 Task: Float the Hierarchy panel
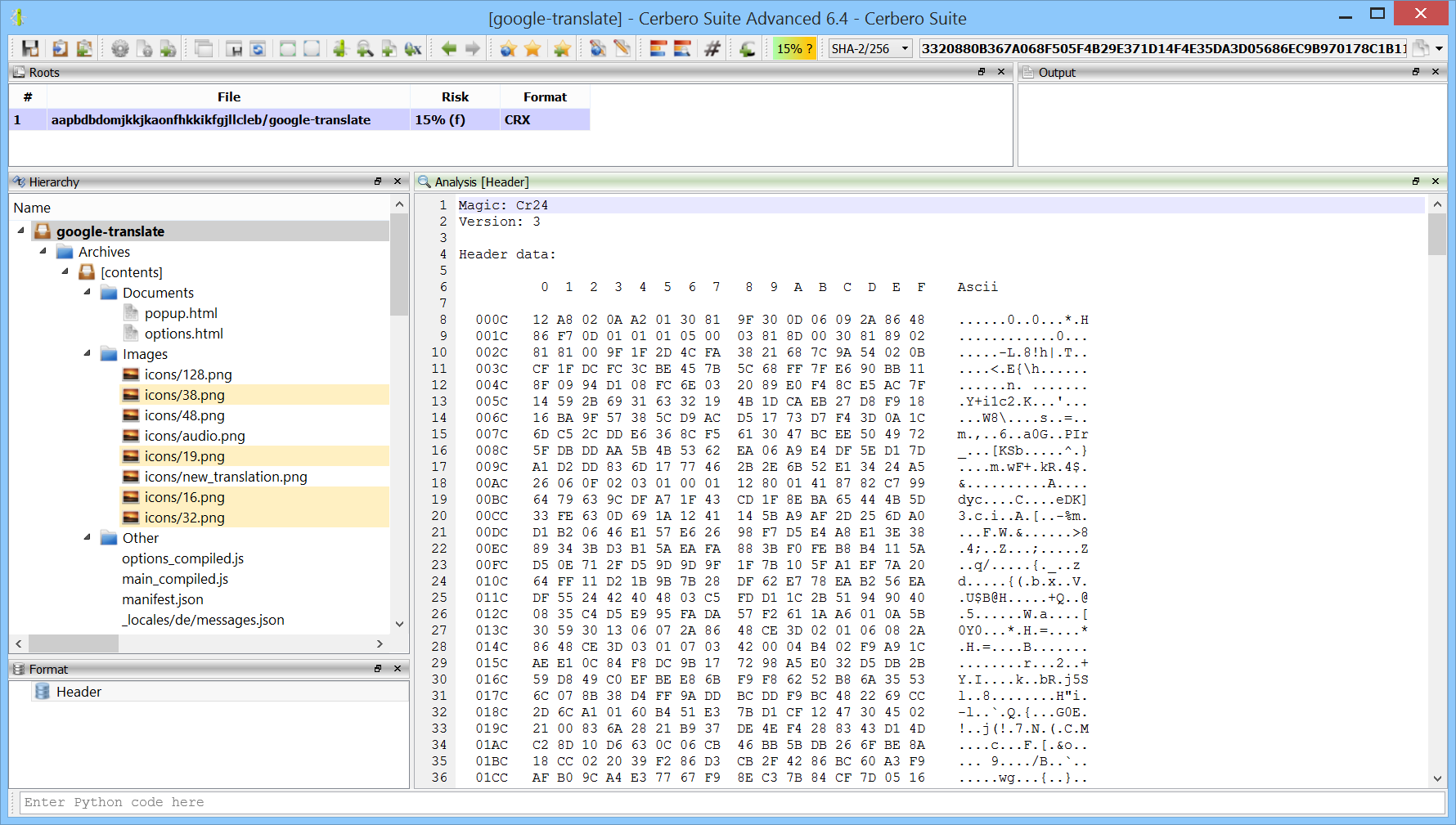[378, 182]
